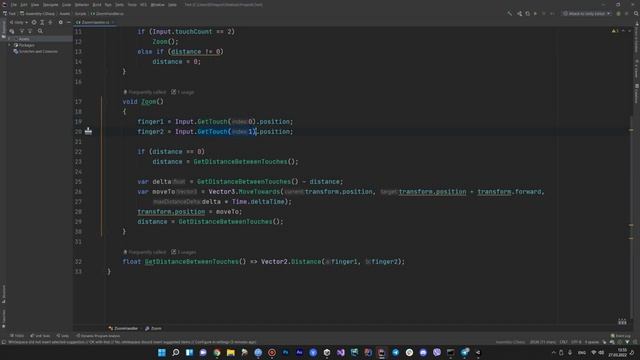This screenshot has width=640, height=360.
Task: Open the Unity tool window at bottom
Action: click(x=62, y=336)
